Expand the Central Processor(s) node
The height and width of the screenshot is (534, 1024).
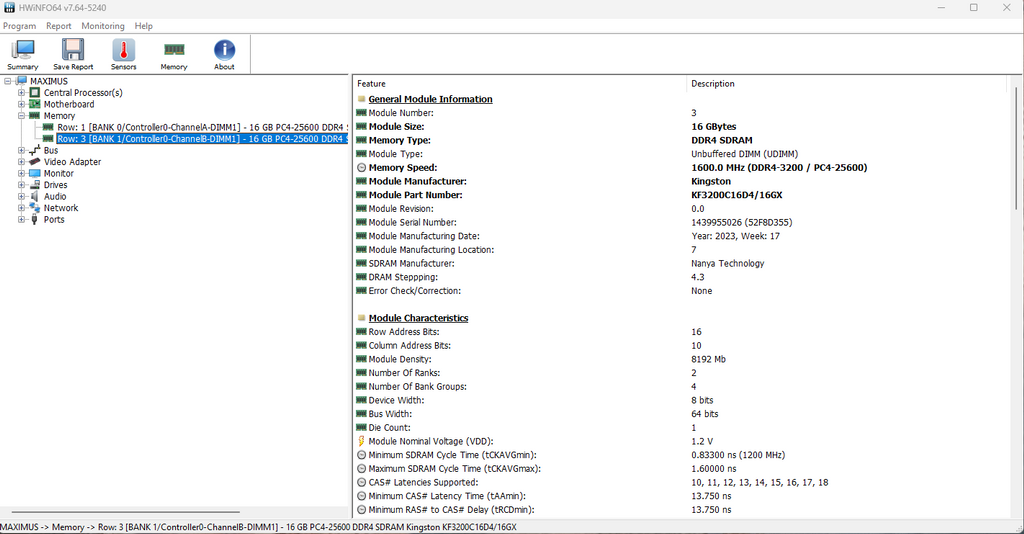[x=22, y=93]
